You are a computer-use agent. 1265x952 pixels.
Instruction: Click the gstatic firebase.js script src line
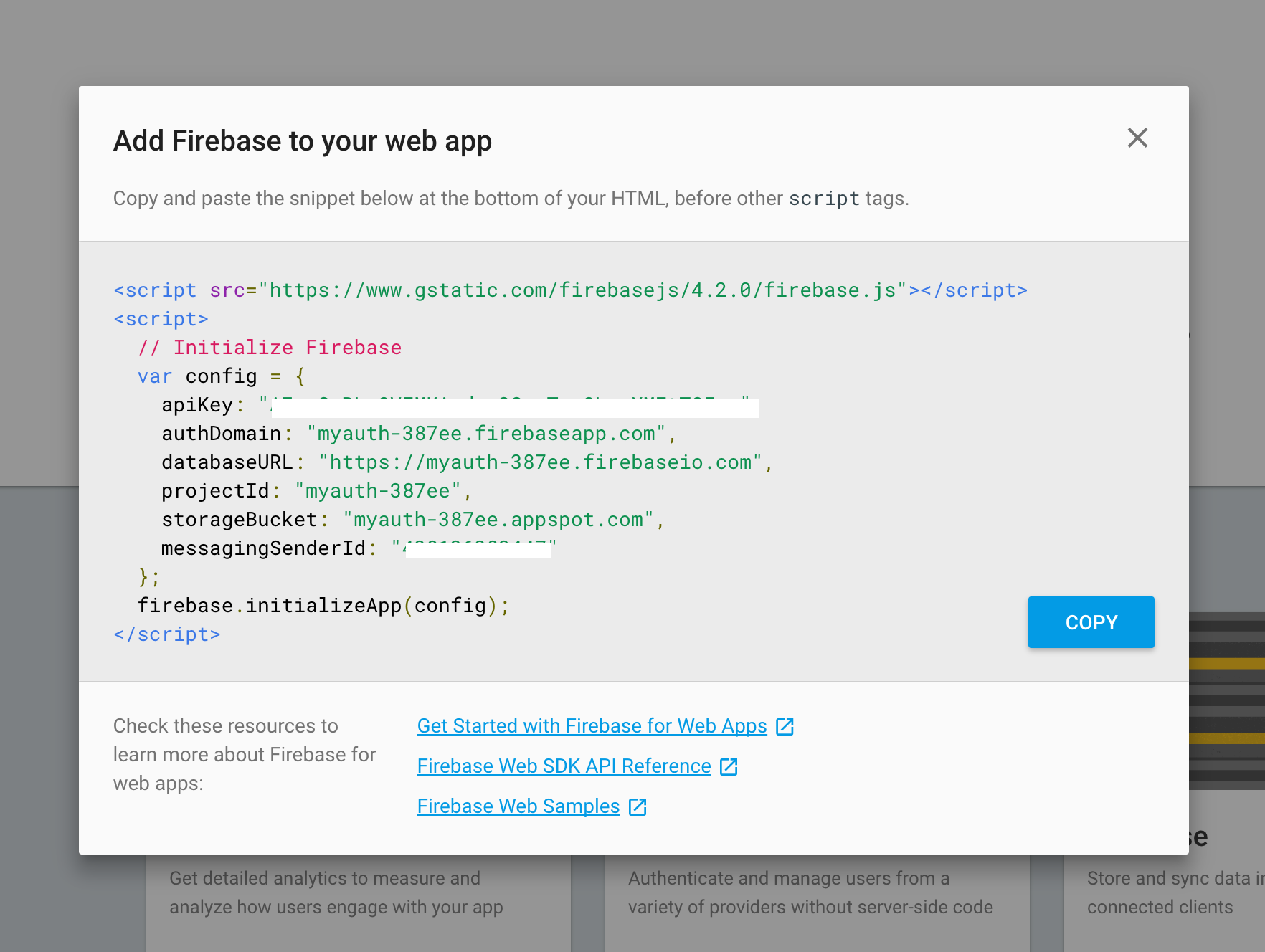coord(571,290)
